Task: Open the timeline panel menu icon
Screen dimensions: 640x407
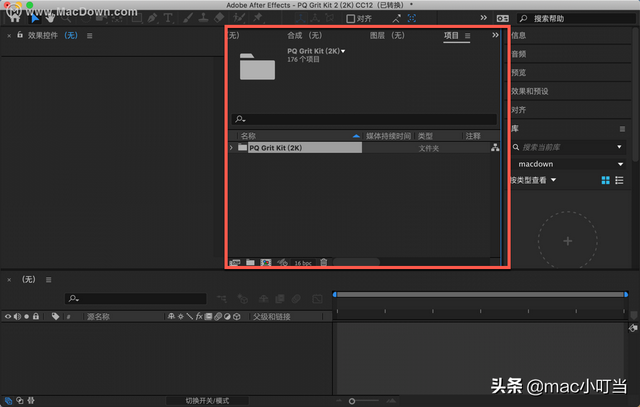Action: [x=49, y=280]
